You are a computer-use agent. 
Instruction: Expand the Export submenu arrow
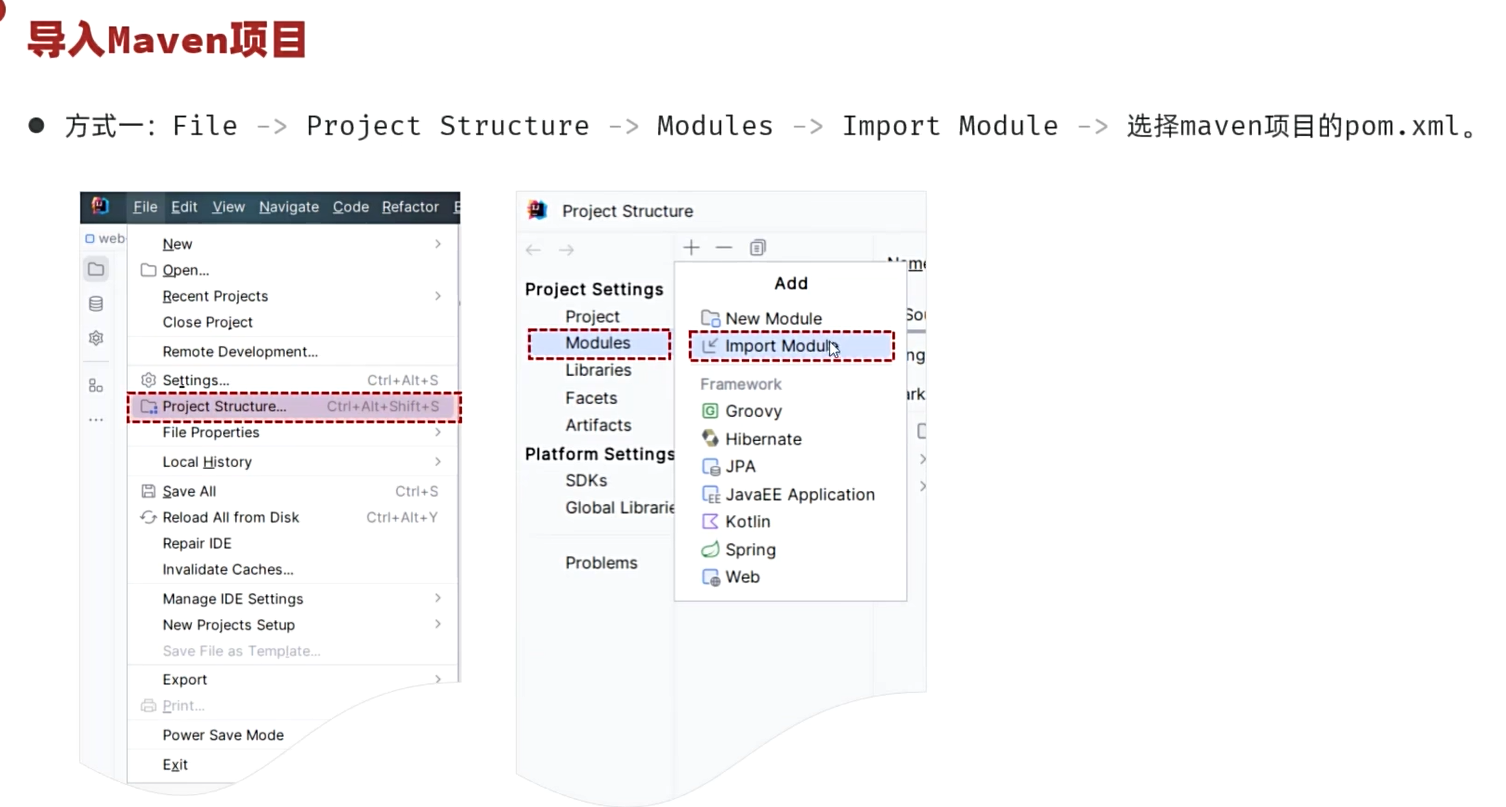[x=438, y=678]
